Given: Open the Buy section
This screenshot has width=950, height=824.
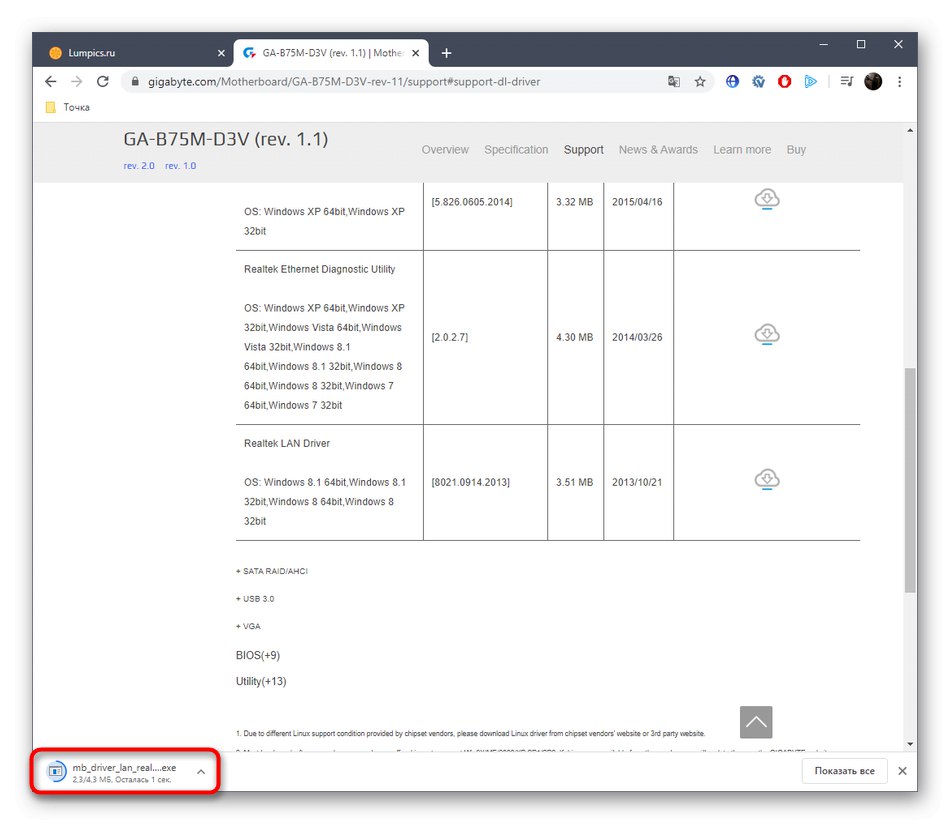Looking at the screenshot, I should pos(796,150).
